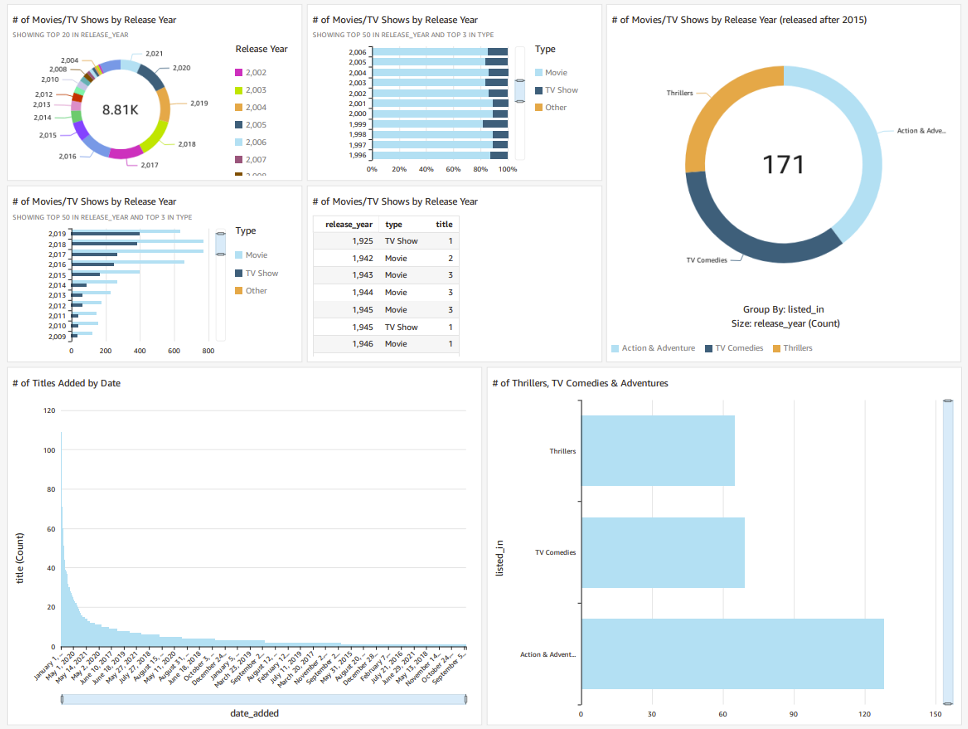The width and height of the screenshot is (968, 729).
Task: Click the TV Show legend in 100% stacked chart
Action: 556,90
